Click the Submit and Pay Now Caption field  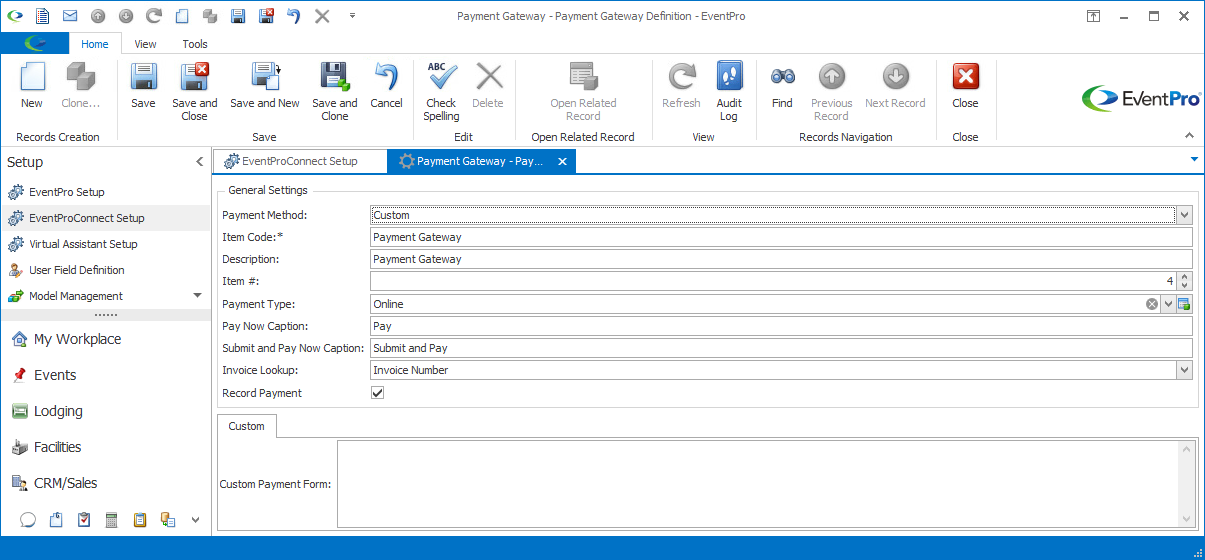point(781,348)
